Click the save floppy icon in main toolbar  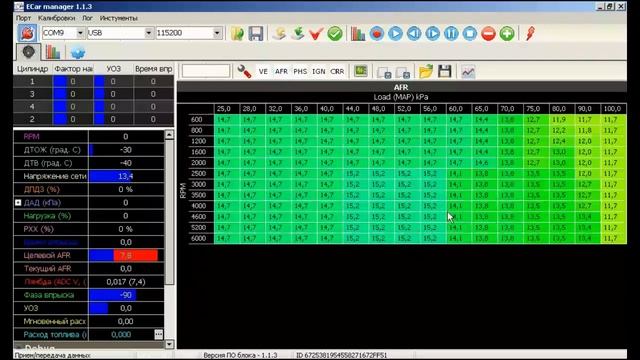(x=256, y=33)
